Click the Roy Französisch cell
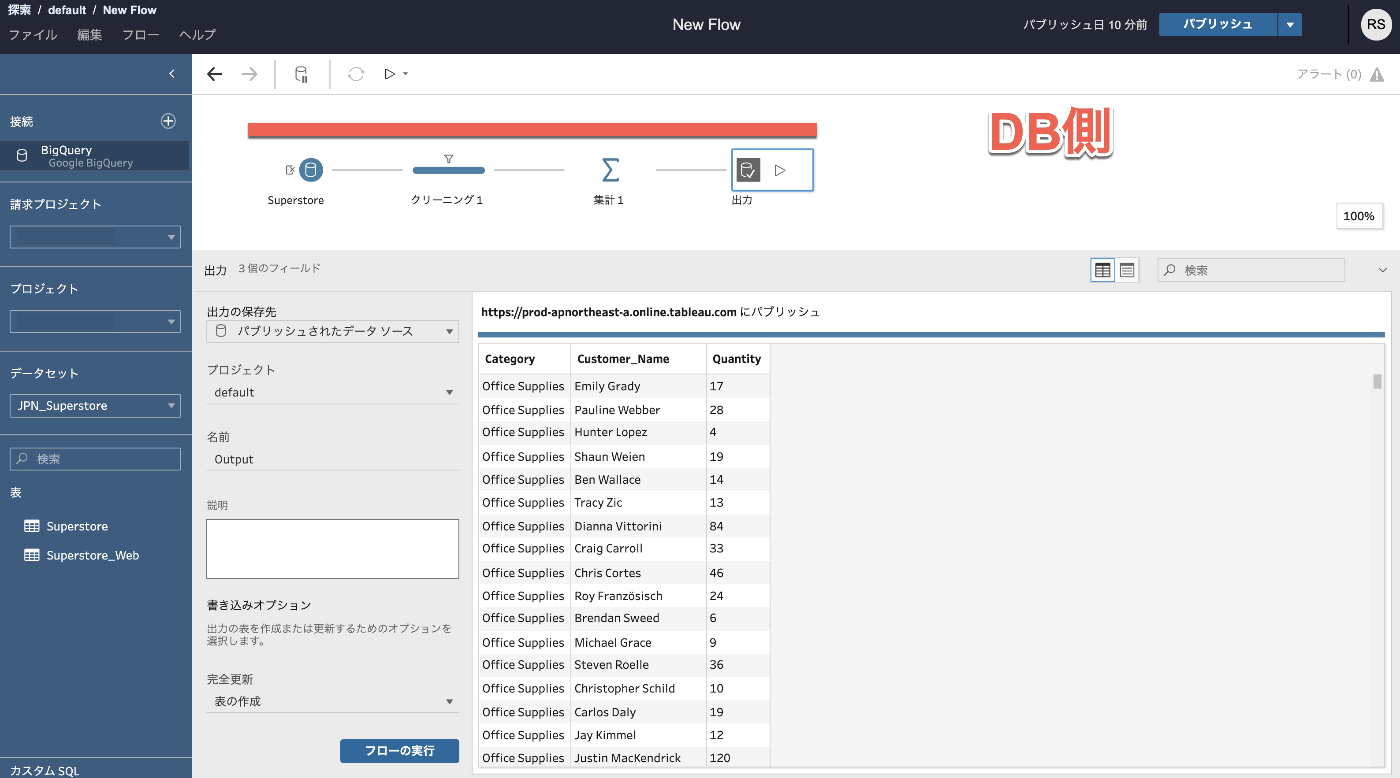Image resolution: width=1400 pixels, height=778 pixels. tap(638, 596)
